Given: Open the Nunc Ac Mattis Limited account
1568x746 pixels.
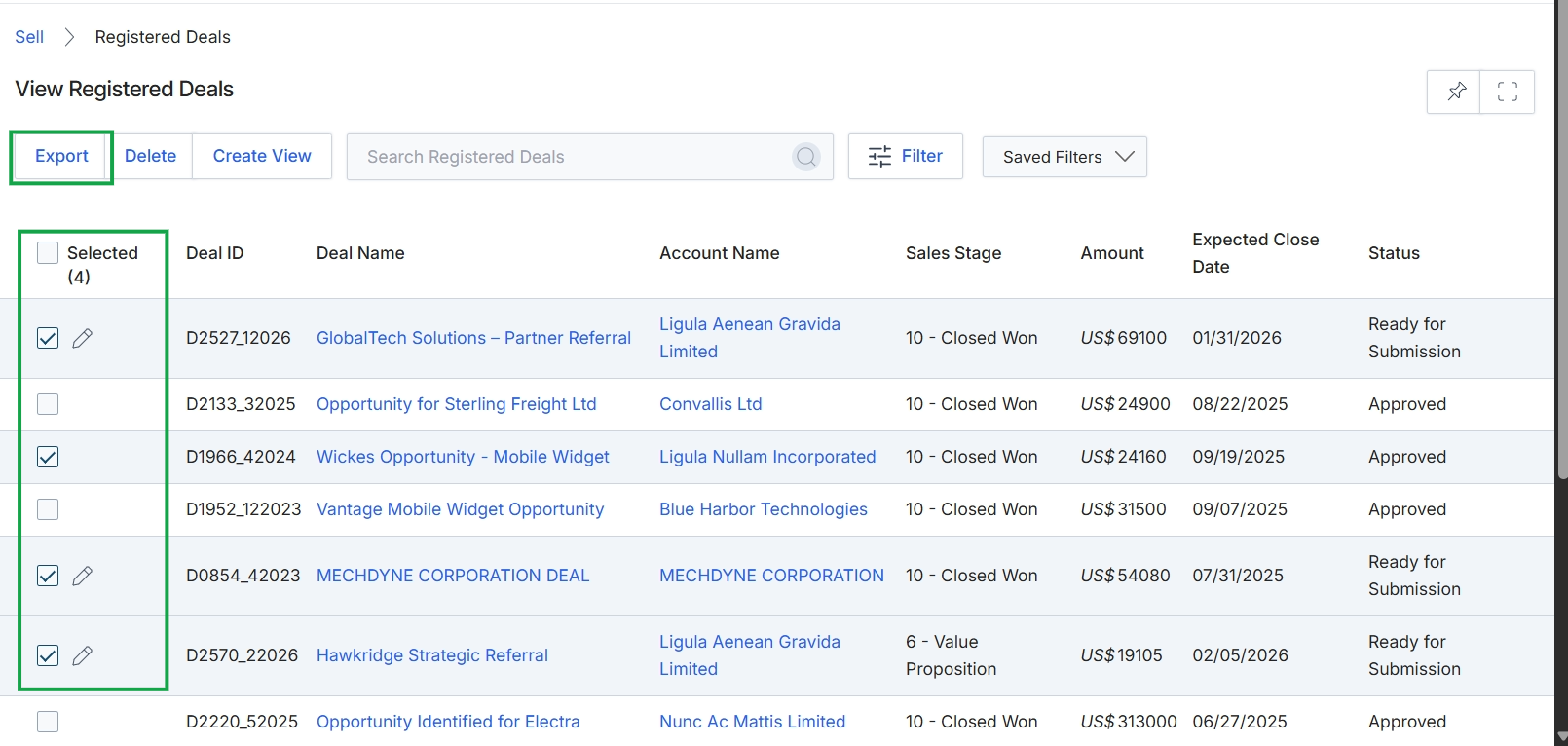Looking at the screenshot, I should tap(752, 722).
